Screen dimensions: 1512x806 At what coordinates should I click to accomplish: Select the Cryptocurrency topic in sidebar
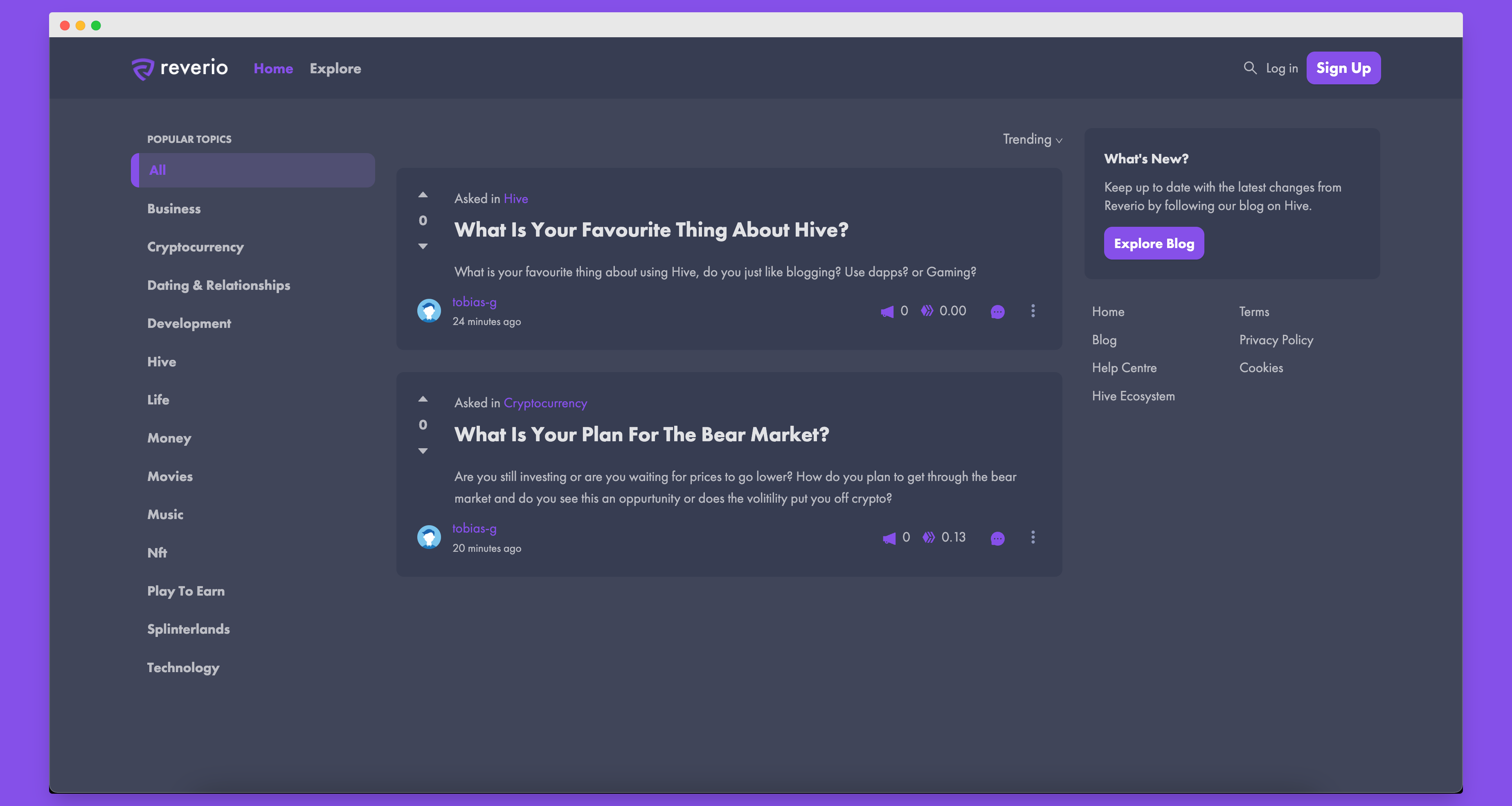tap(196, 247)
